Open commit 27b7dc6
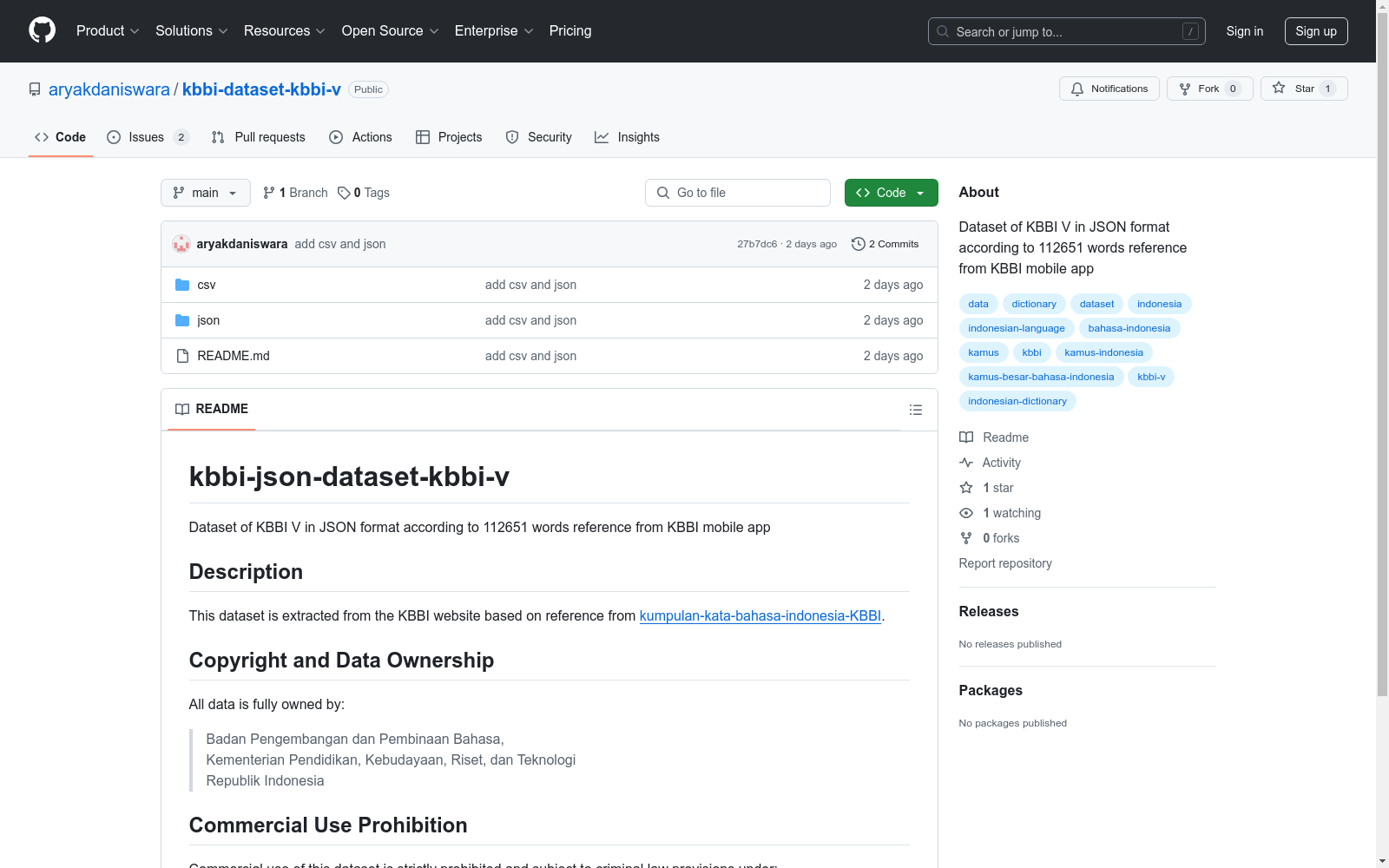 click(x=757, y=244)
